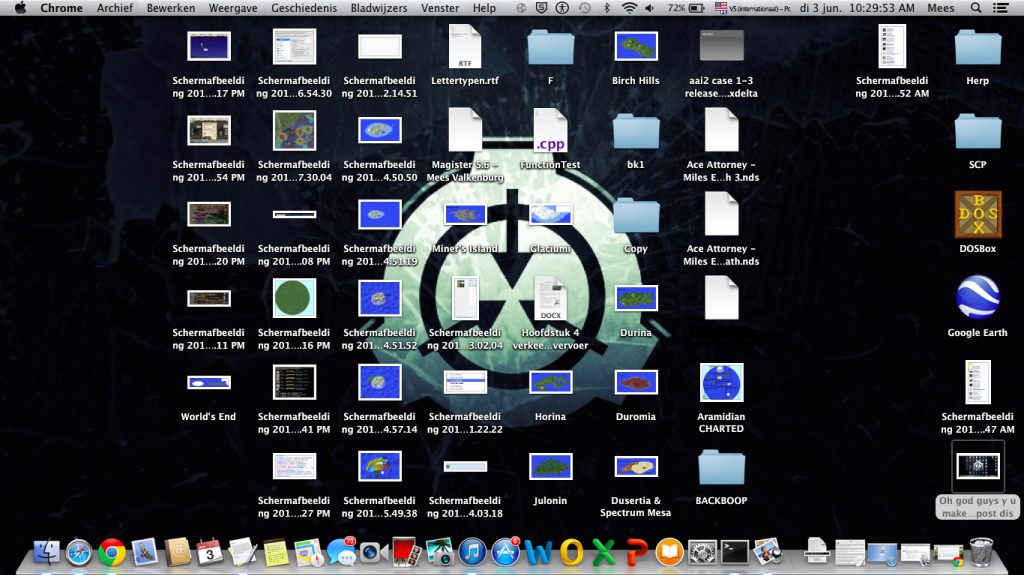Open the Trash in the Dock

coord(982,552)
